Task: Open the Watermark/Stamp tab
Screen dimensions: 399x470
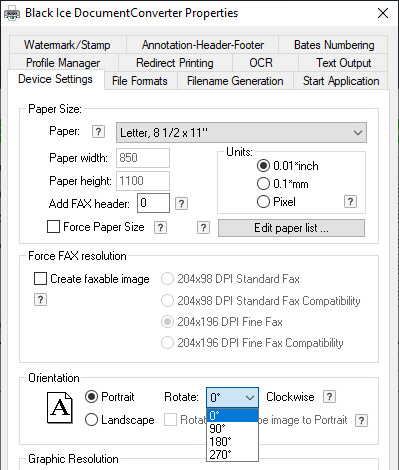Action: coord(67,45)
